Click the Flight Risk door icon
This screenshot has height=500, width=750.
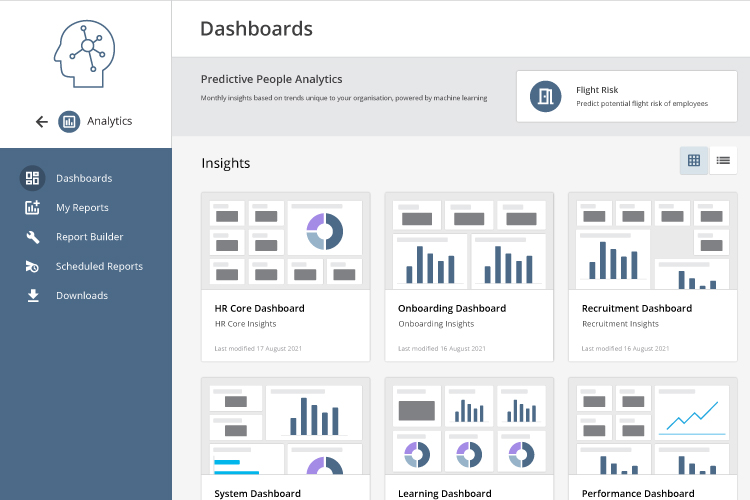[545, 96]
